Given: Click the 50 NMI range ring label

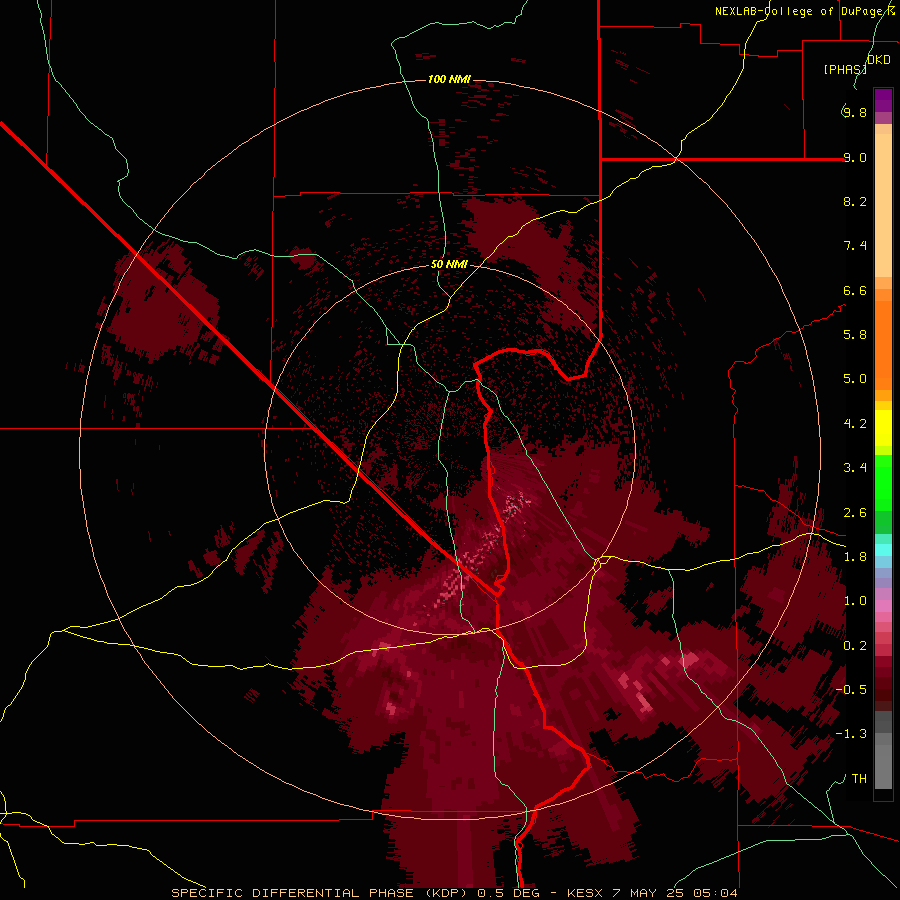Looking at the screenshot, I should 449,264.
